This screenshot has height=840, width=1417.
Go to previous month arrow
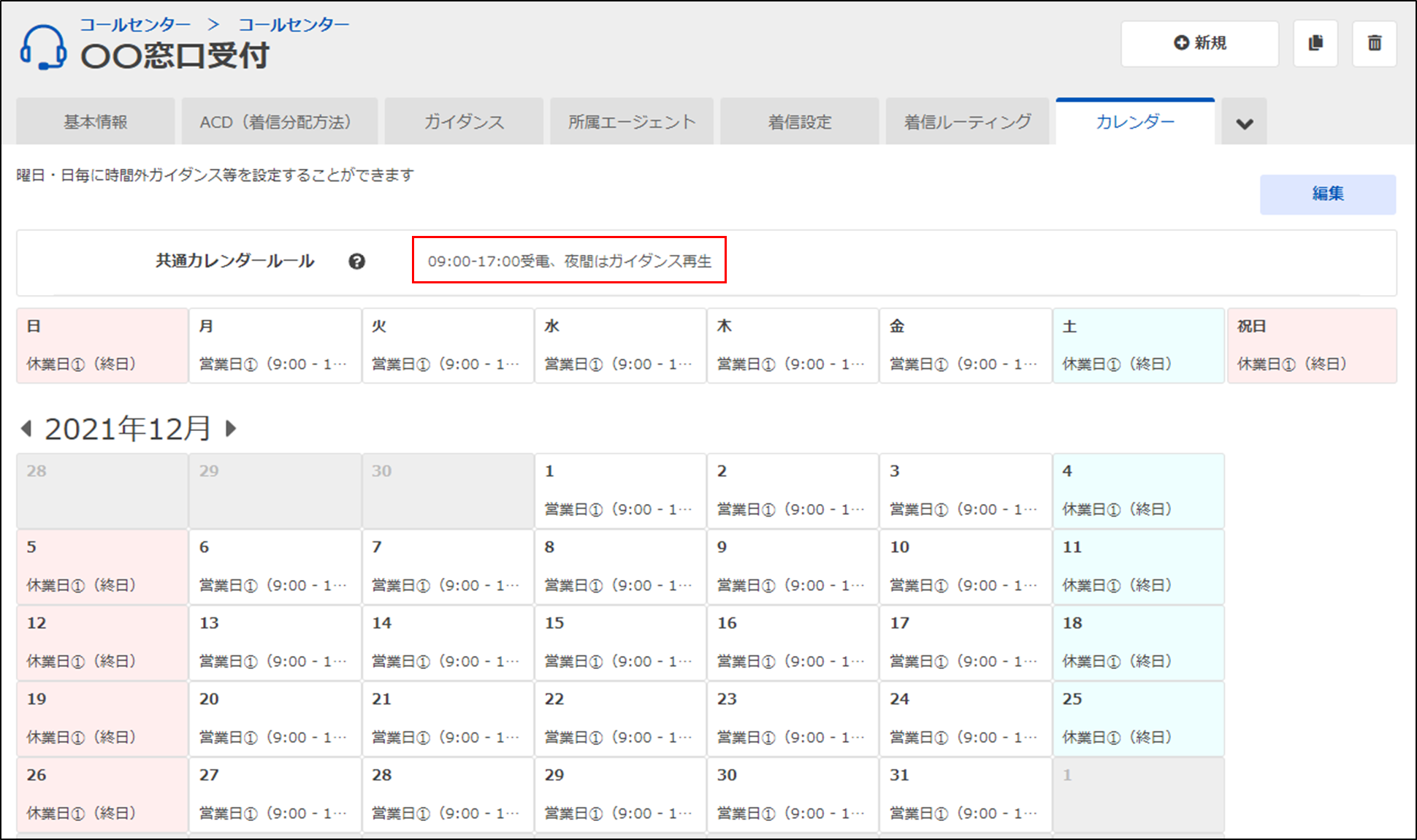point(26,428)
